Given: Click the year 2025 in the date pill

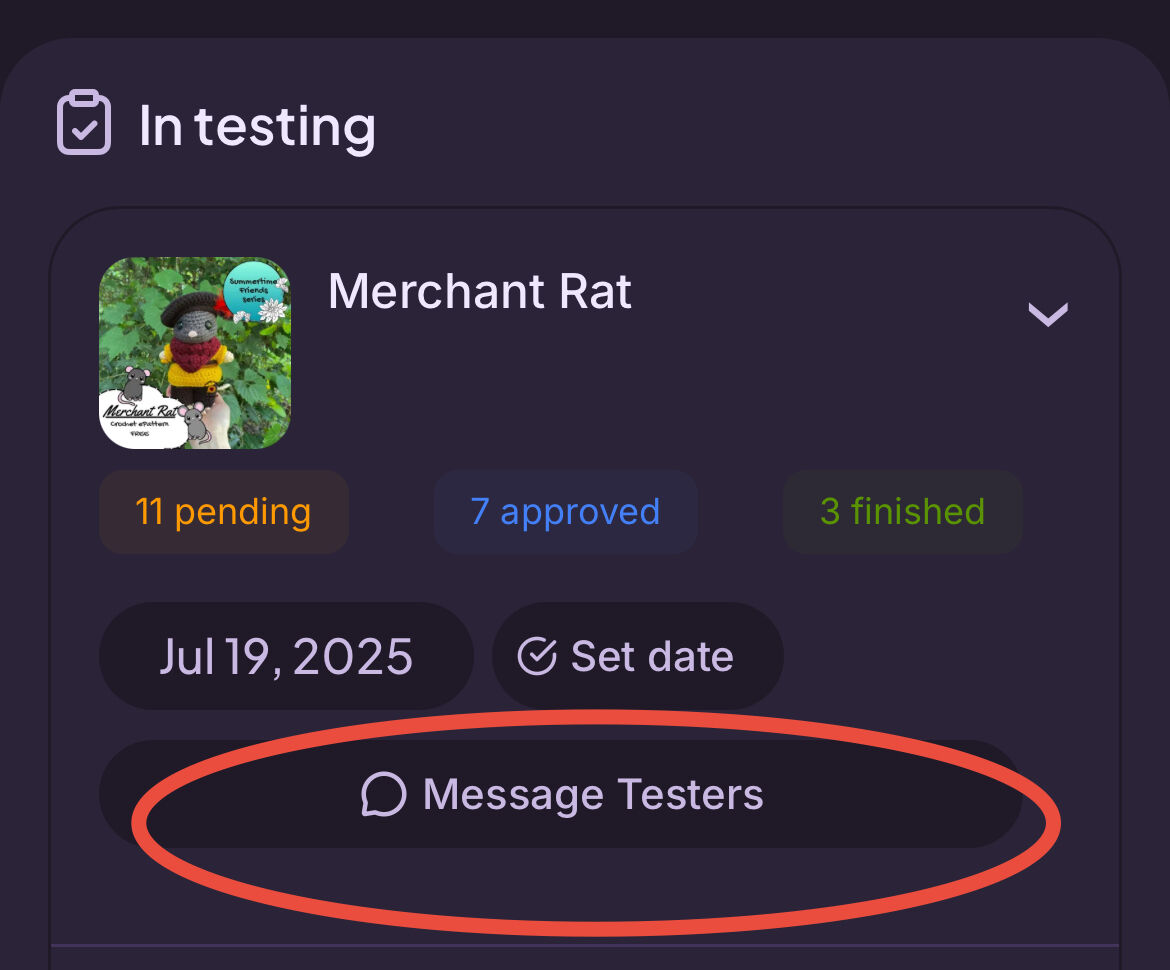Looking at the screenshot, I should [x=352, y=657].
